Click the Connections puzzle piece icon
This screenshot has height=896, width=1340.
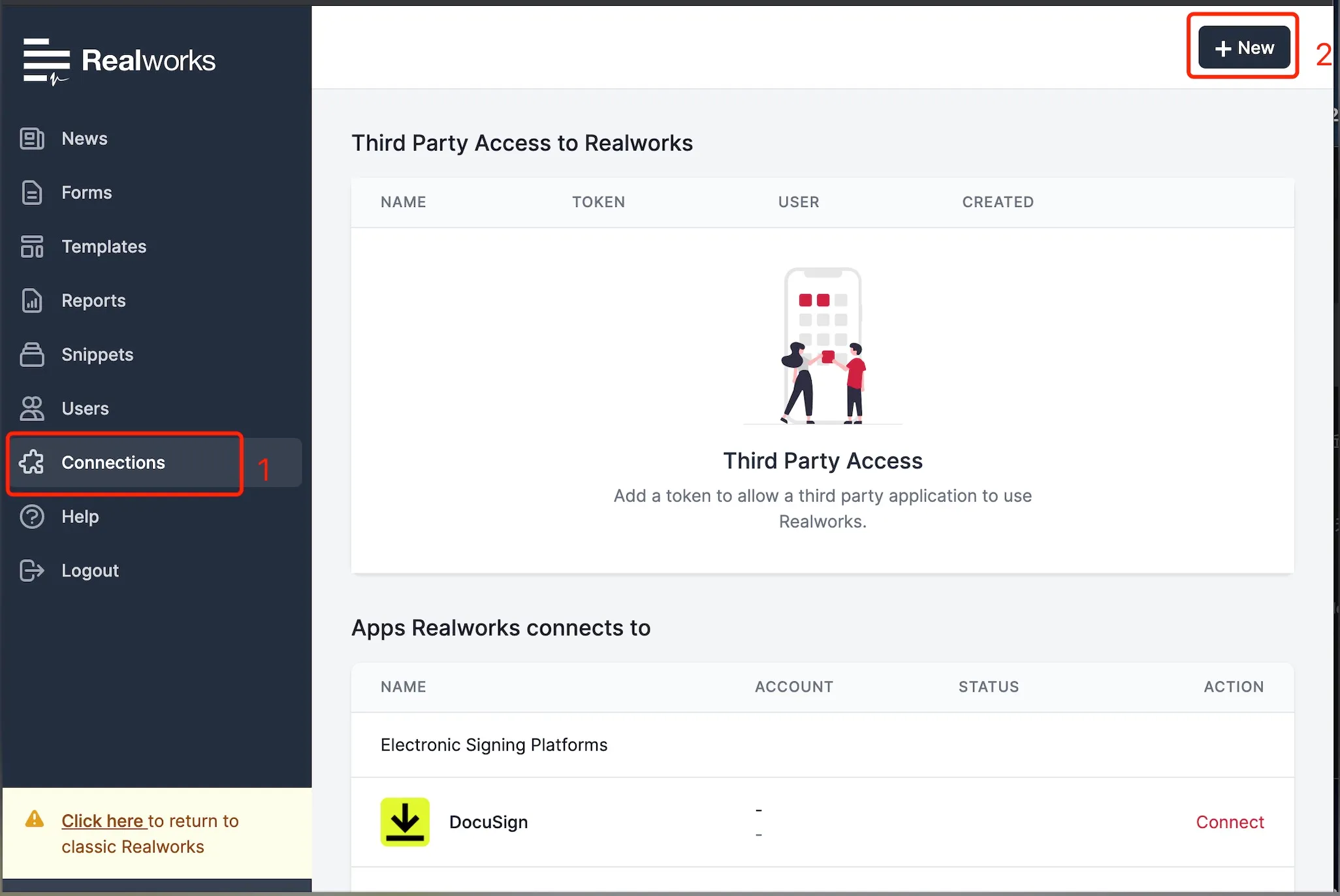(31, 462)
